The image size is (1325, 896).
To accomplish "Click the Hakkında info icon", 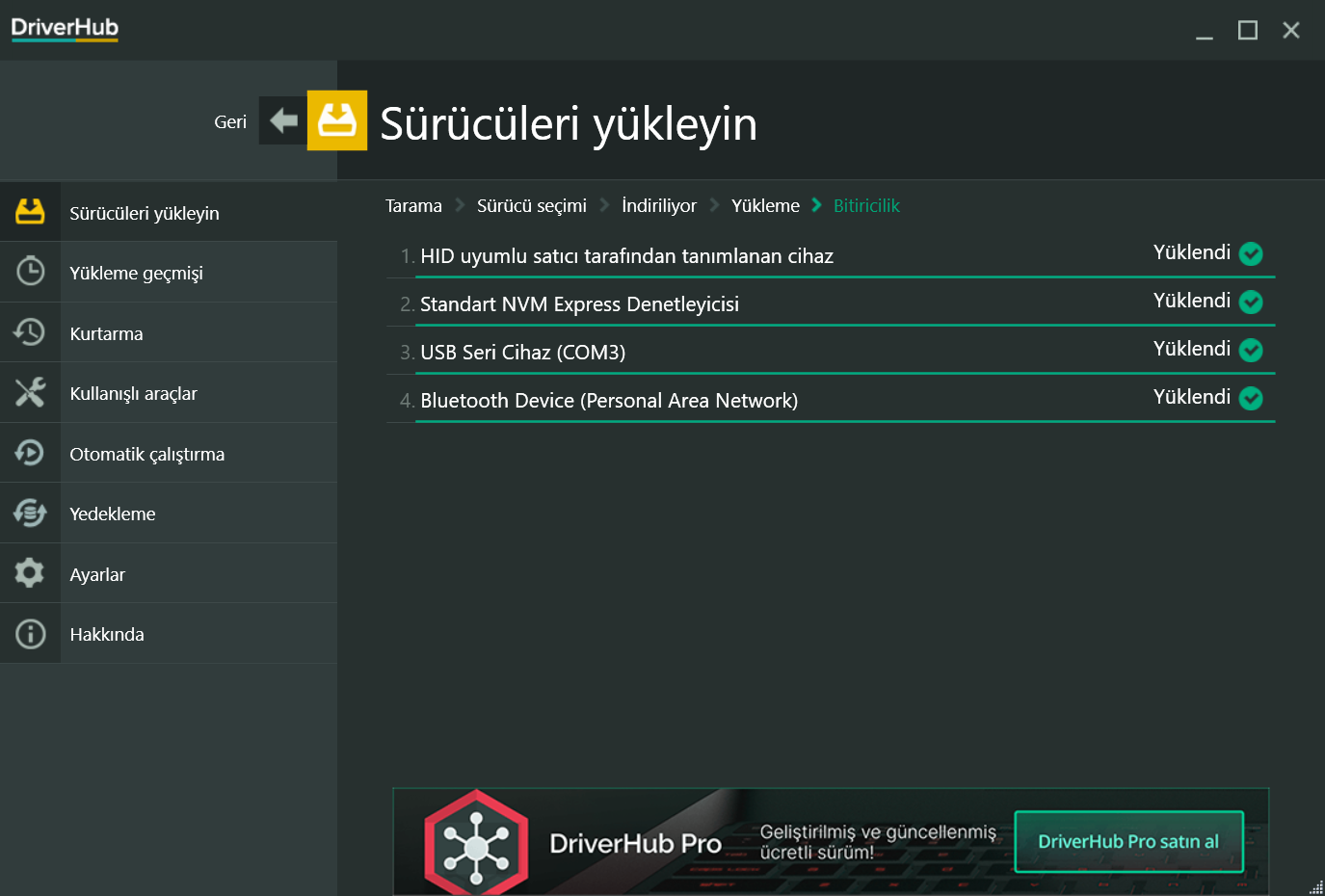I will (x=30, y=634).
